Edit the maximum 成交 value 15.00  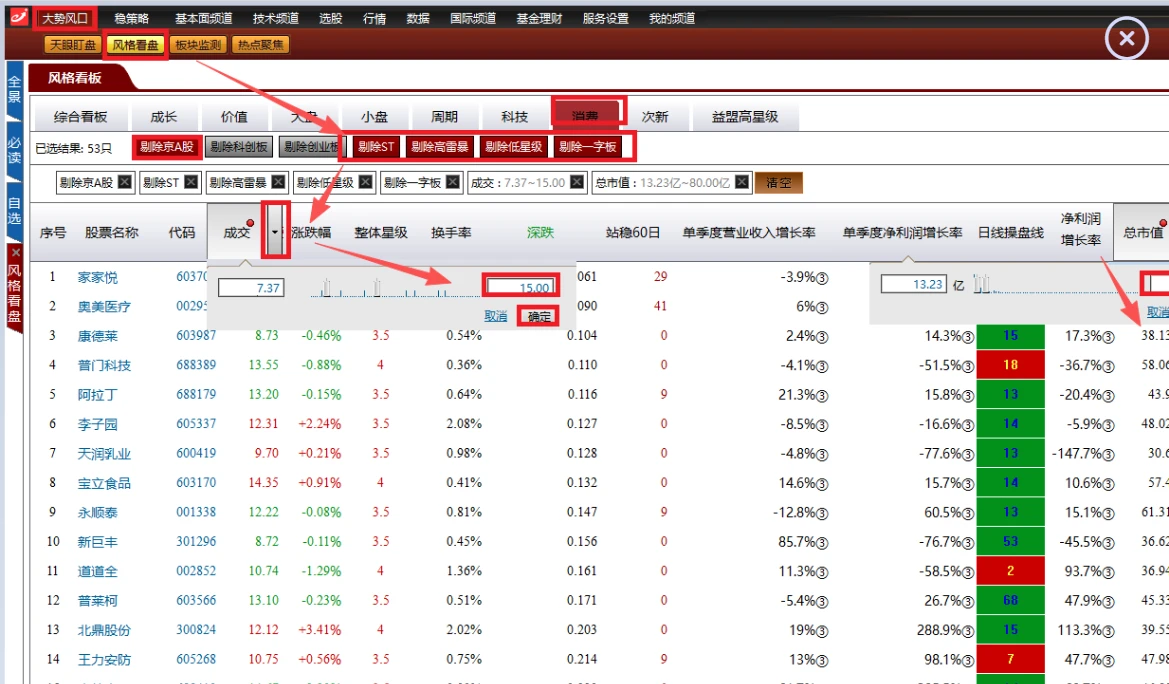pos(520,287)
